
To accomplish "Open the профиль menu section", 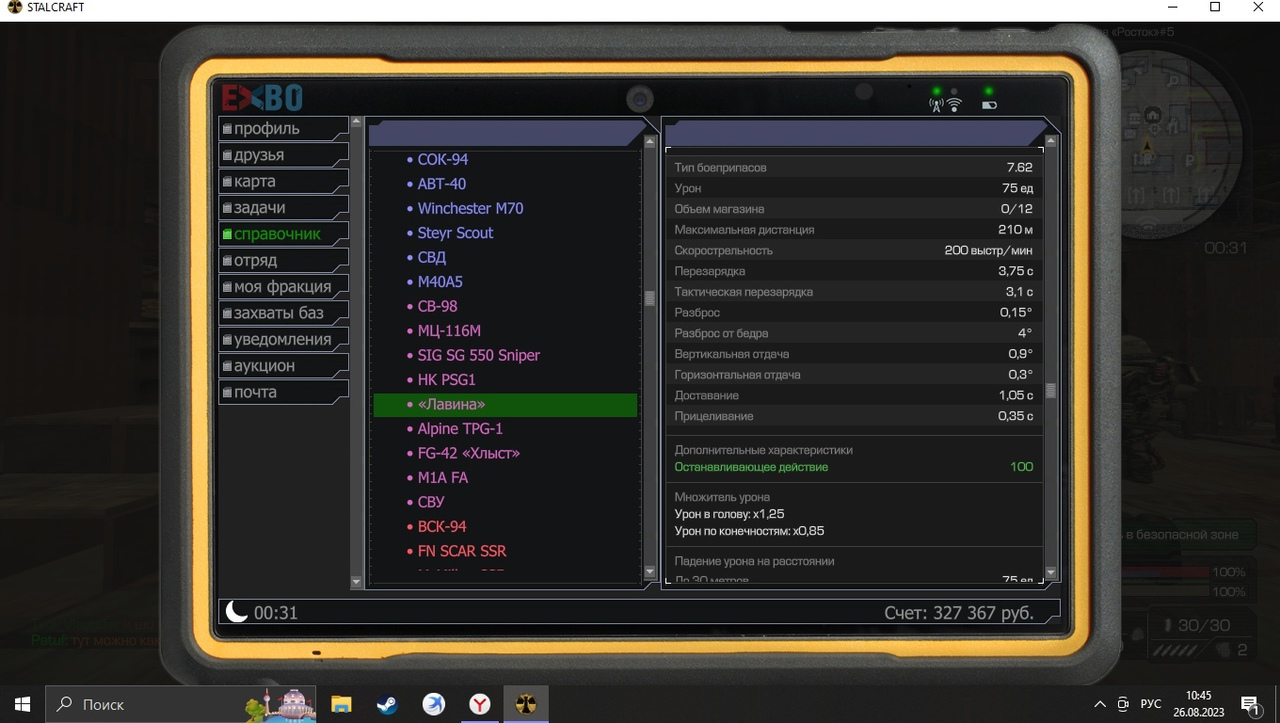I will tap(284, 129).
